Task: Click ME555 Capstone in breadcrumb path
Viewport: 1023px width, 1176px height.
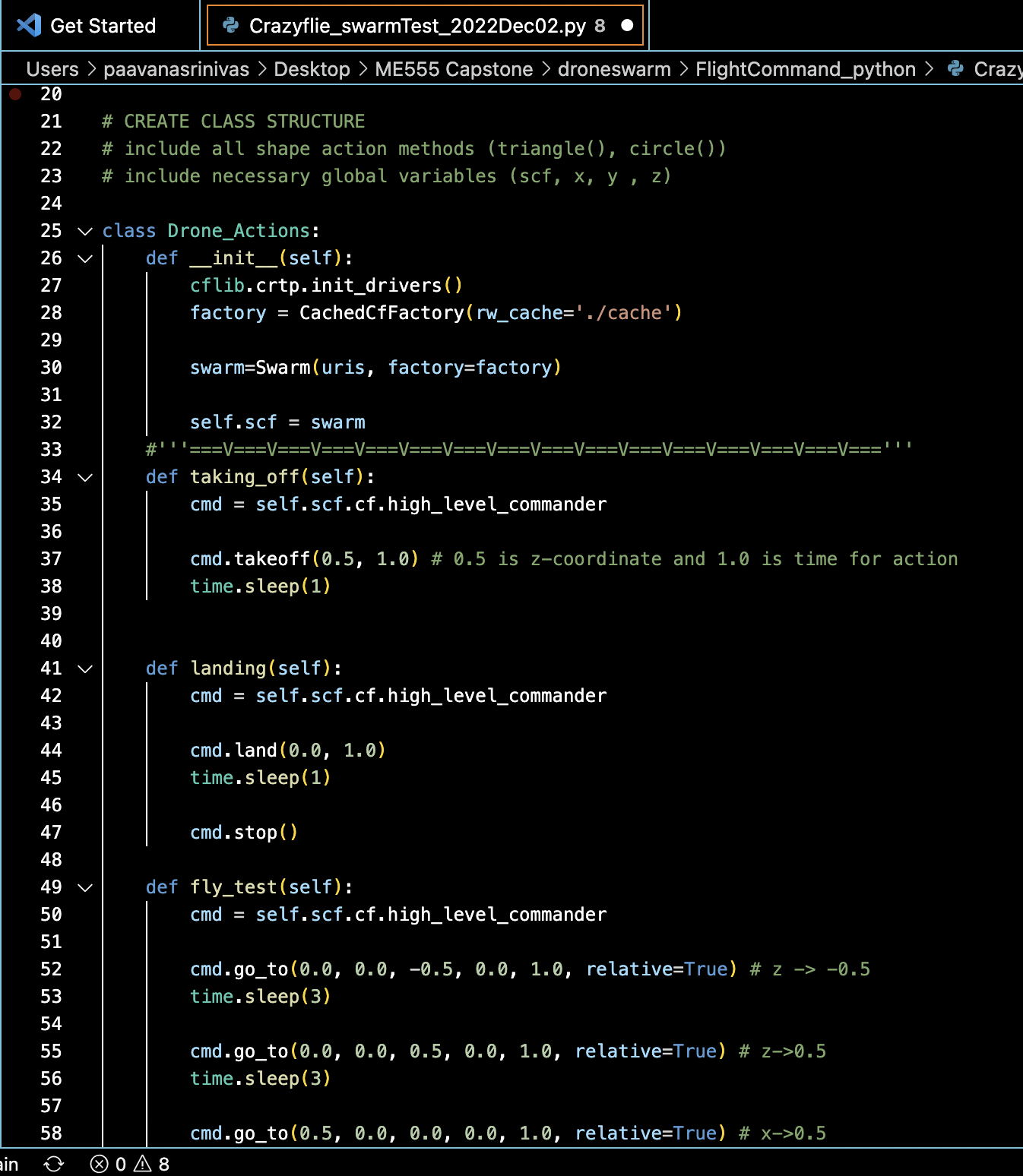Action: click(x=454, y=69)
